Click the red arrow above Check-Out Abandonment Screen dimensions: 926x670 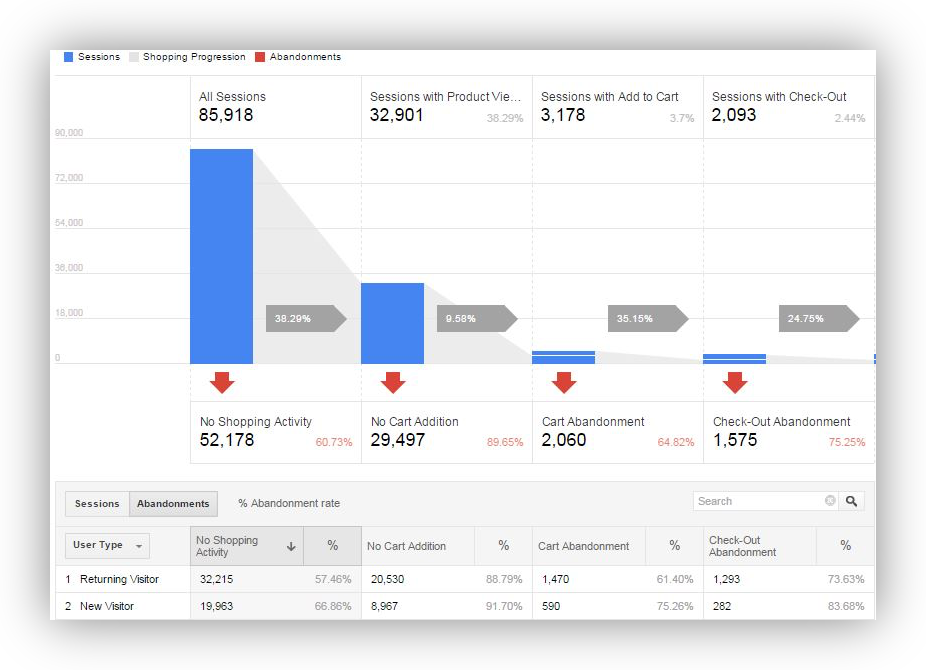point(735,383)
